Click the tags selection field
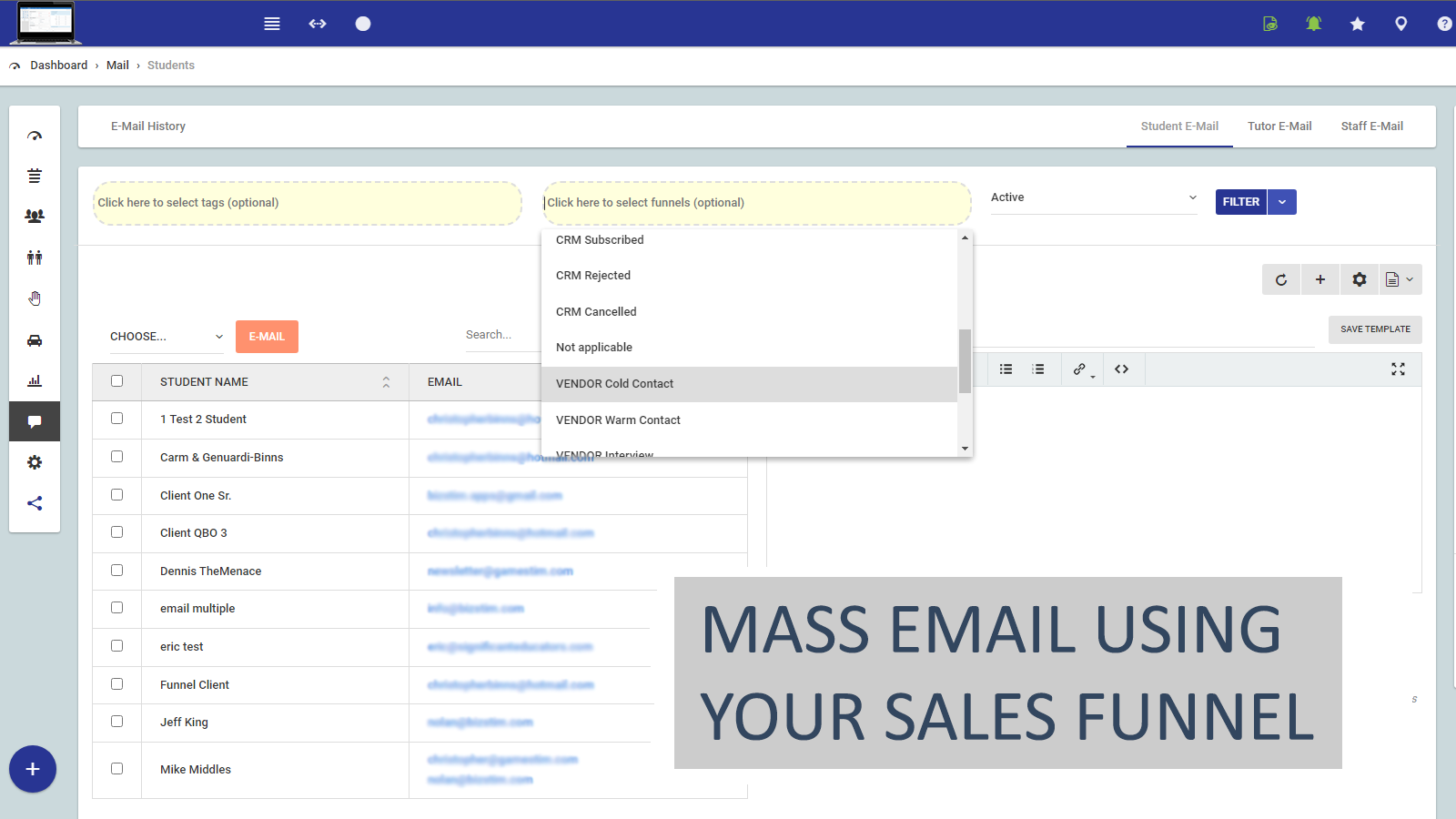Image resolution: width=1456 pixels, height=819 pixels. 307,203
